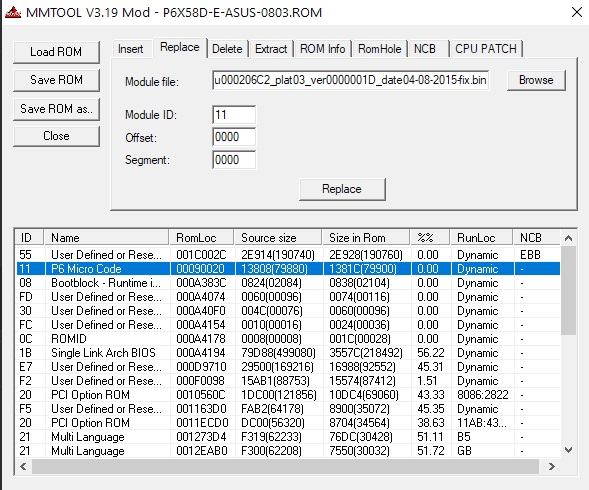This screenshot has height=490, width=589.
Task: Click RunLoc value GB
Action: coord(464,451)
